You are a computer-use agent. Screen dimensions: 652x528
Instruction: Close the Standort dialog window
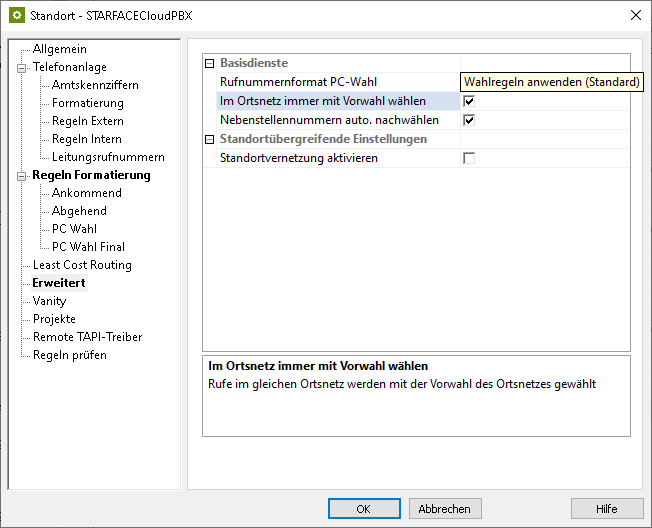click(x=635, y=15)
